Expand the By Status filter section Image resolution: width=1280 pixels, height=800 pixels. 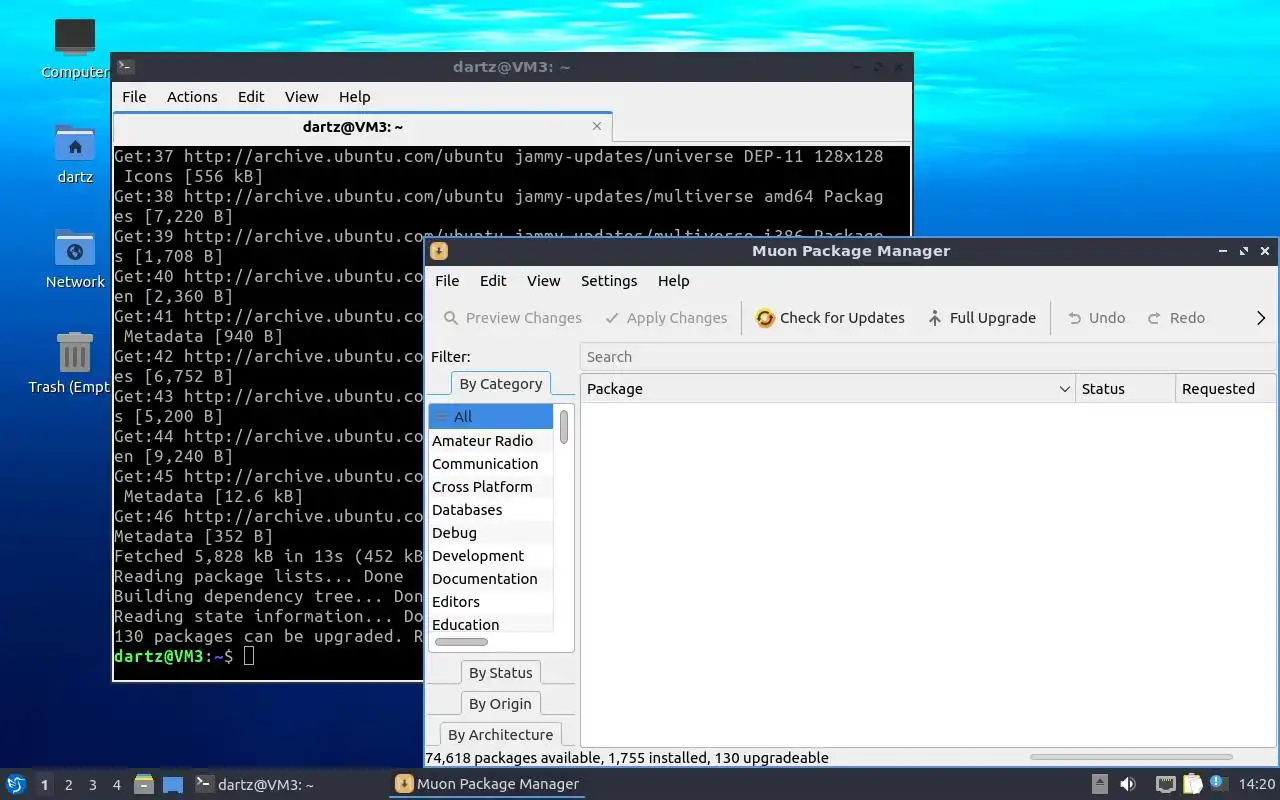click(x=500, y=673)
